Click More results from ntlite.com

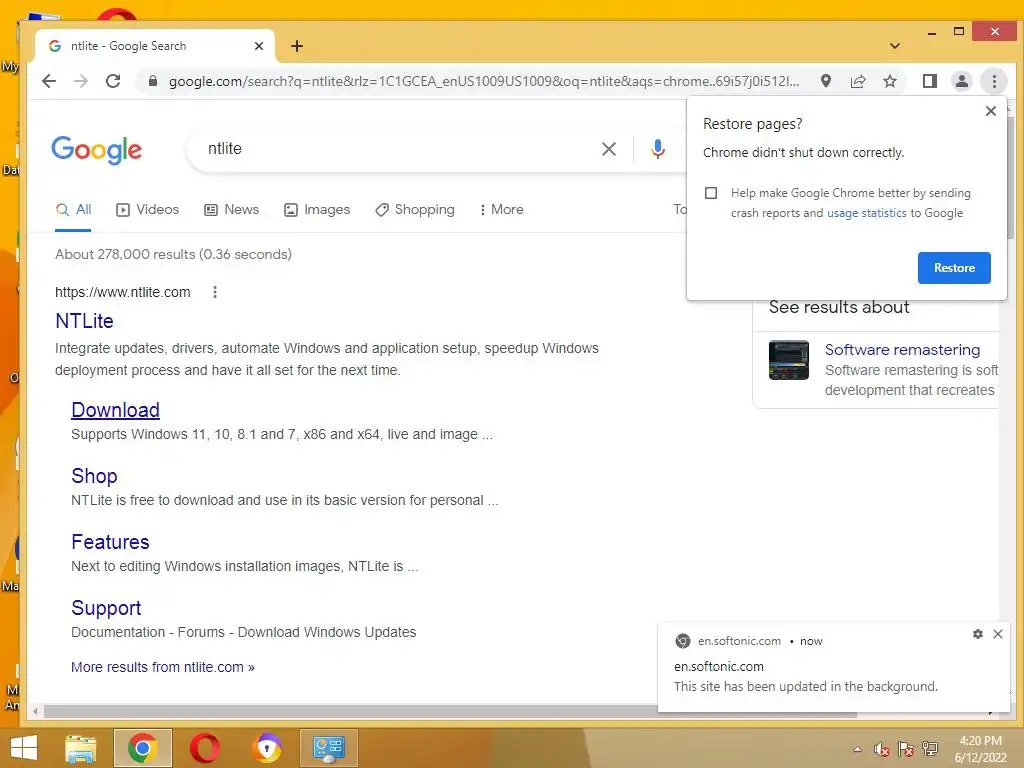point(163,667)
